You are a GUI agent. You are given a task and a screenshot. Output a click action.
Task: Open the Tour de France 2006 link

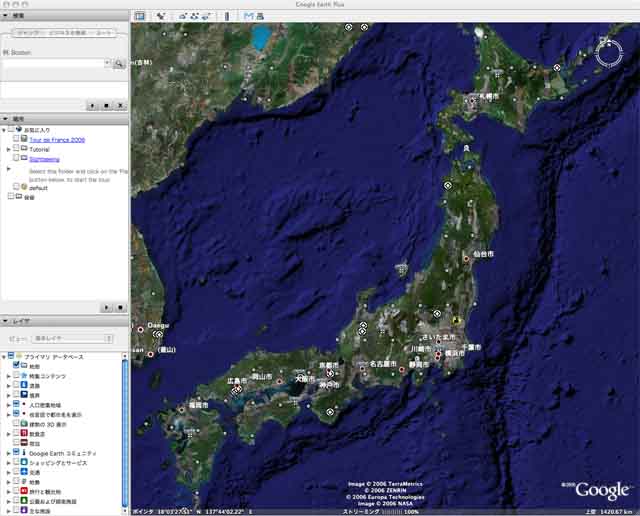[57, 140]
